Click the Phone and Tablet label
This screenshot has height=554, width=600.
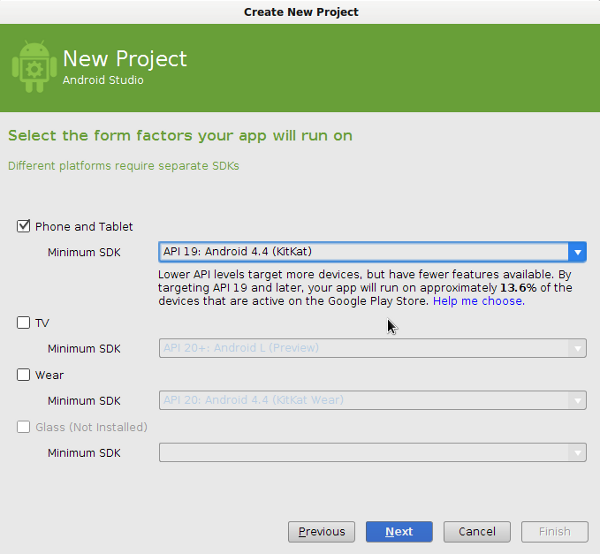[x=84, y=227]
